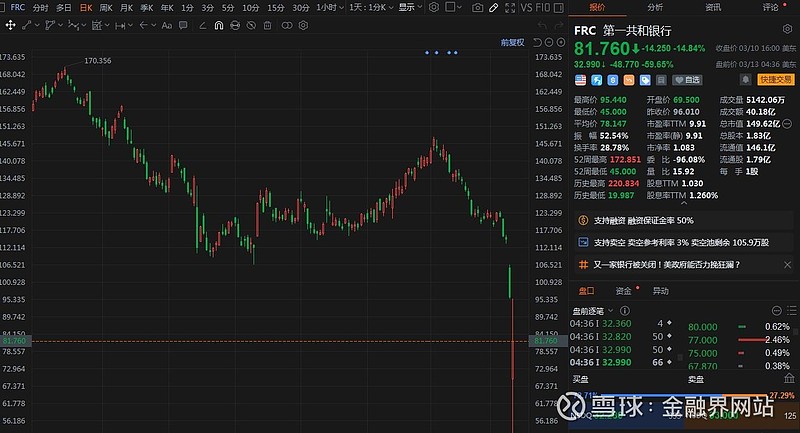This screenshot has width=800, height=433.
Task: Take a chart snapshot with camera icon
Action: click(x=477, y=8)
